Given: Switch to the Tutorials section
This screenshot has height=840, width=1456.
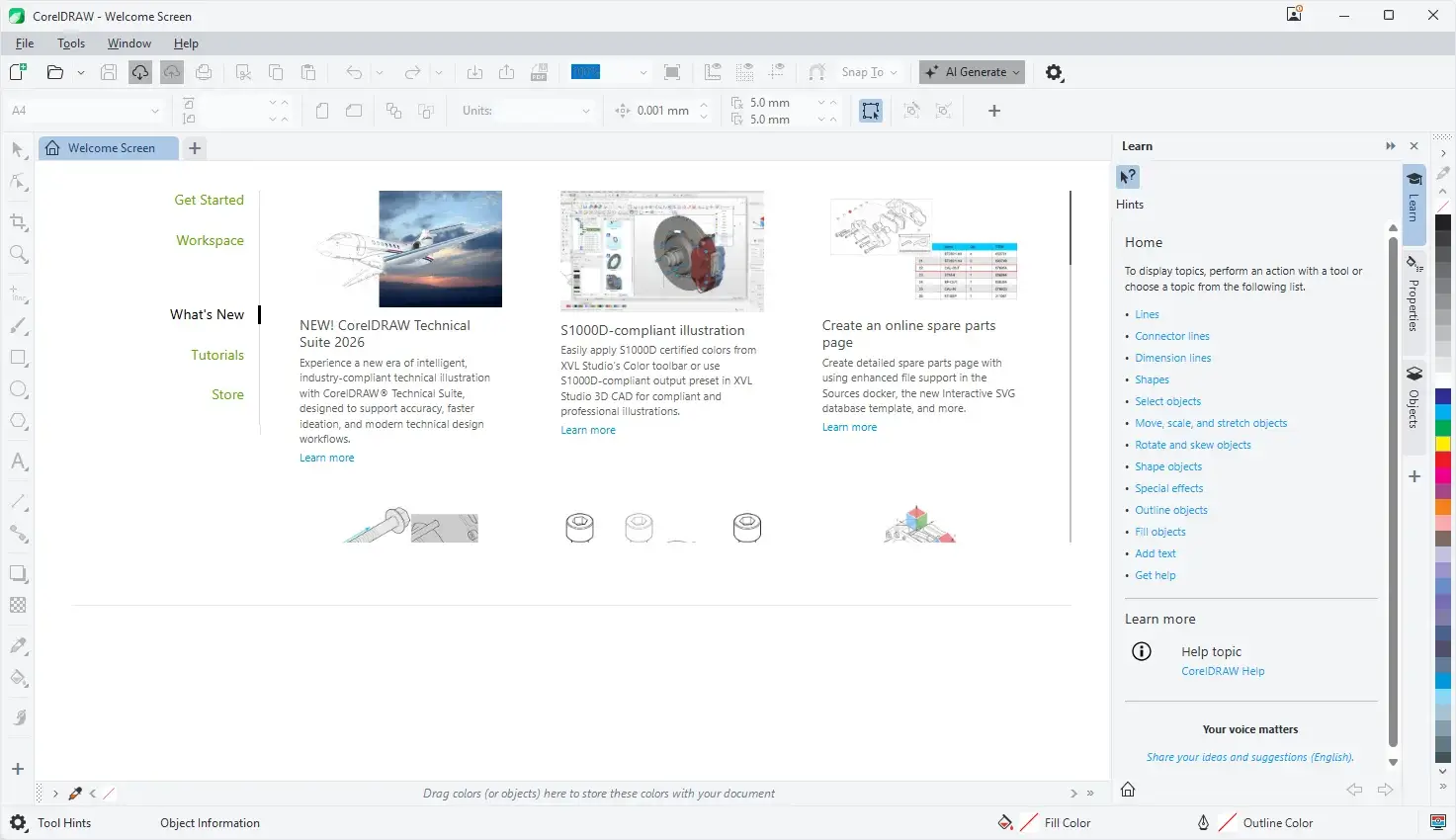Looking at the screenshot, I should point(217,355).
